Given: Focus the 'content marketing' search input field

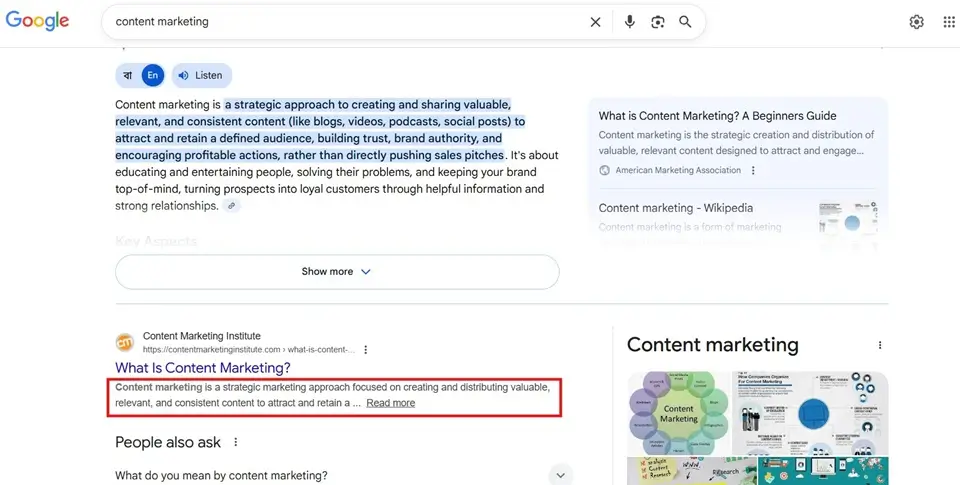Looking at the screenshot, I should [346, 22].
